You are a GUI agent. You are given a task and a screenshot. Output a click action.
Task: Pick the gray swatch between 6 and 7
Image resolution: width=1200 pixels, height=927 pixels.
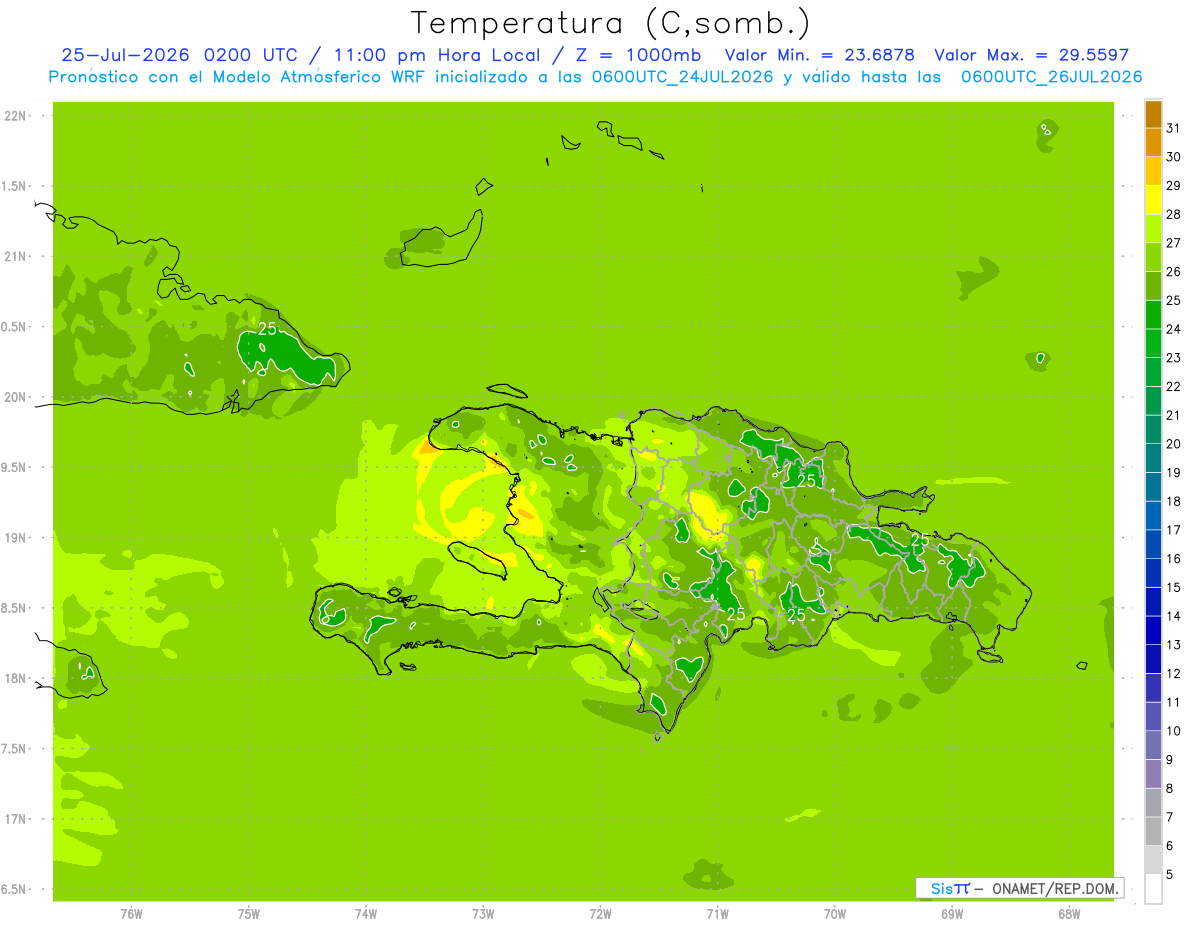[1153, 831]
